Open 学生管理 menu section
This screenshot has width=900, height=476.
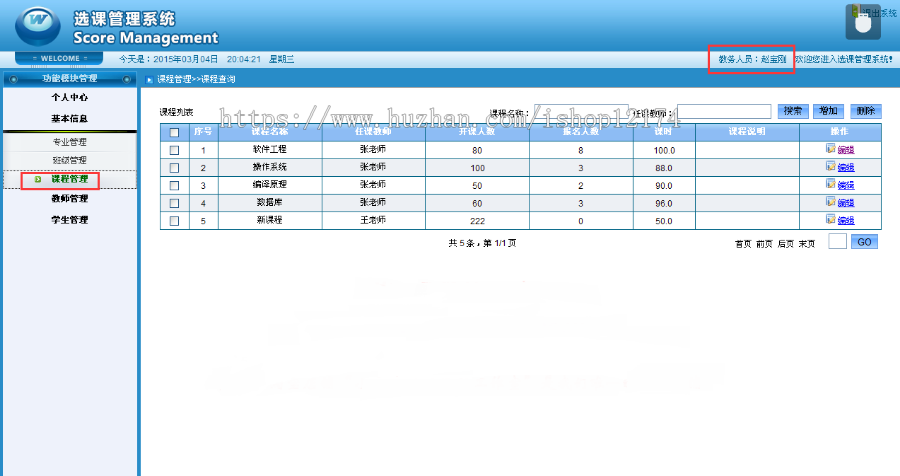tap(69, 220)
